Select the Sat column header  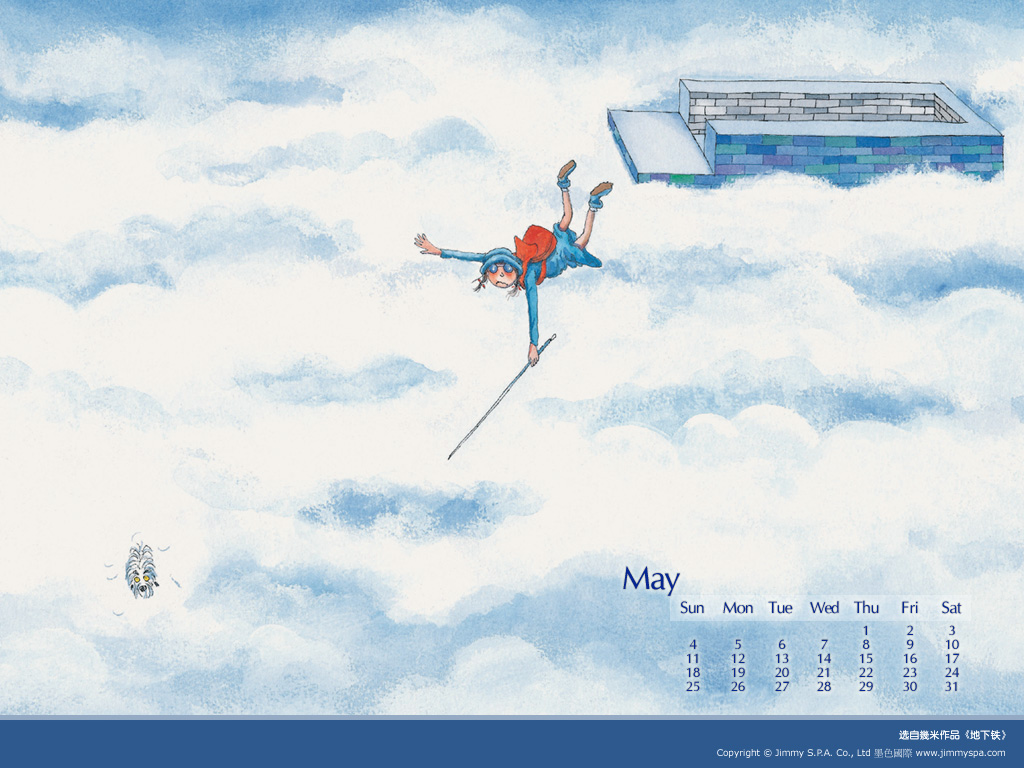tap(951, 608)
